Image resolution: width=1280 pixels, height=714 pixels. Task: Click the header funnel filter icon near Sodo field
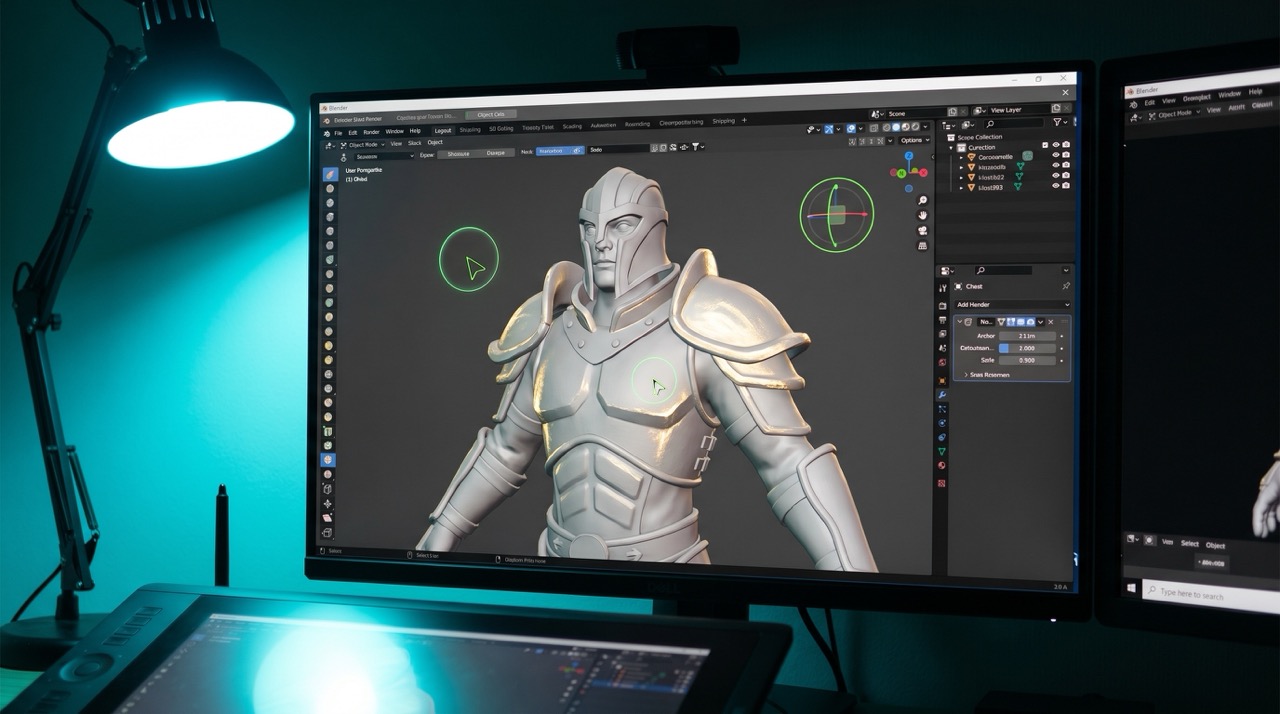click(x=695, y=147)
